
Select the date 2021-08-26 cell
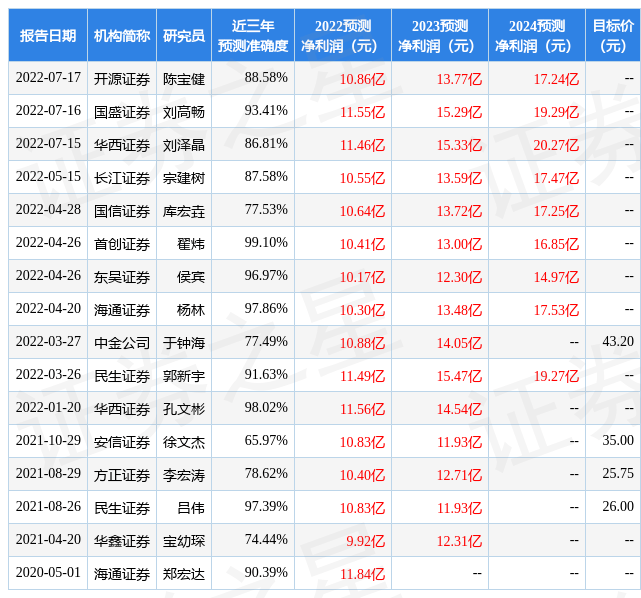click(48, 507)
